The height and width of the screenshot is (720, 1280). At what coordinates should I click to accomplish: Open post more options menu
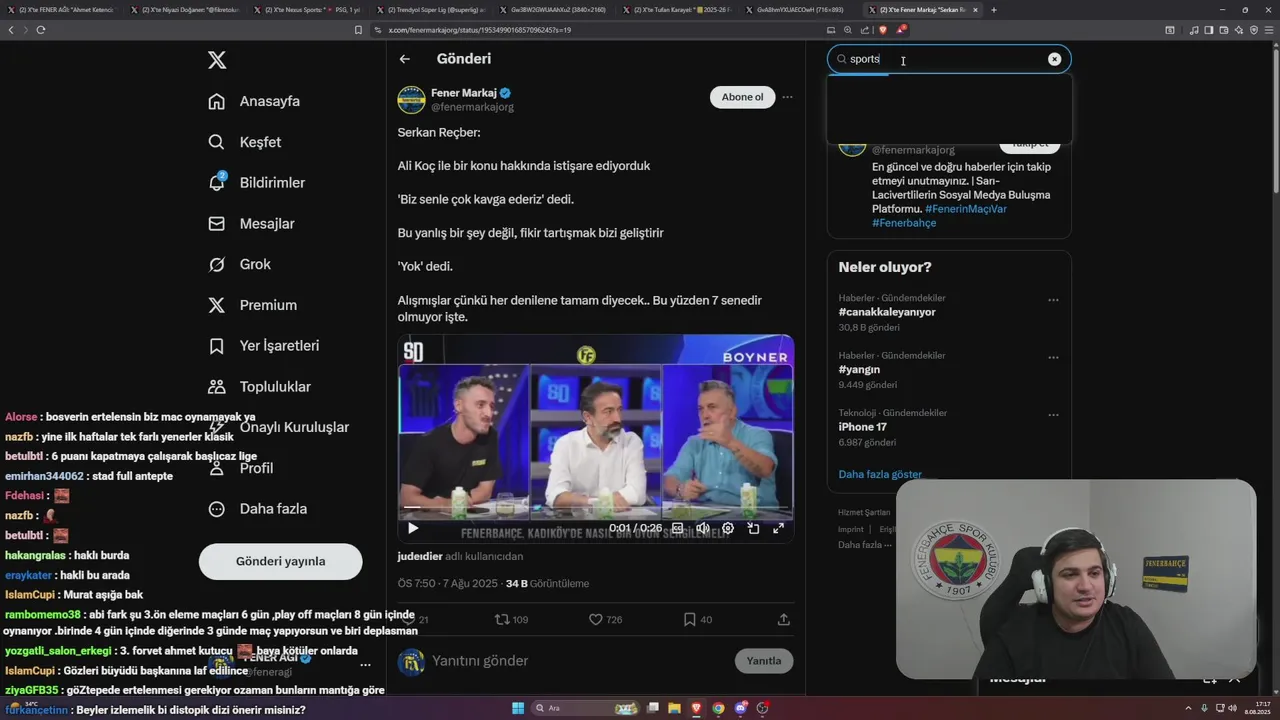(x=787, y=97)
